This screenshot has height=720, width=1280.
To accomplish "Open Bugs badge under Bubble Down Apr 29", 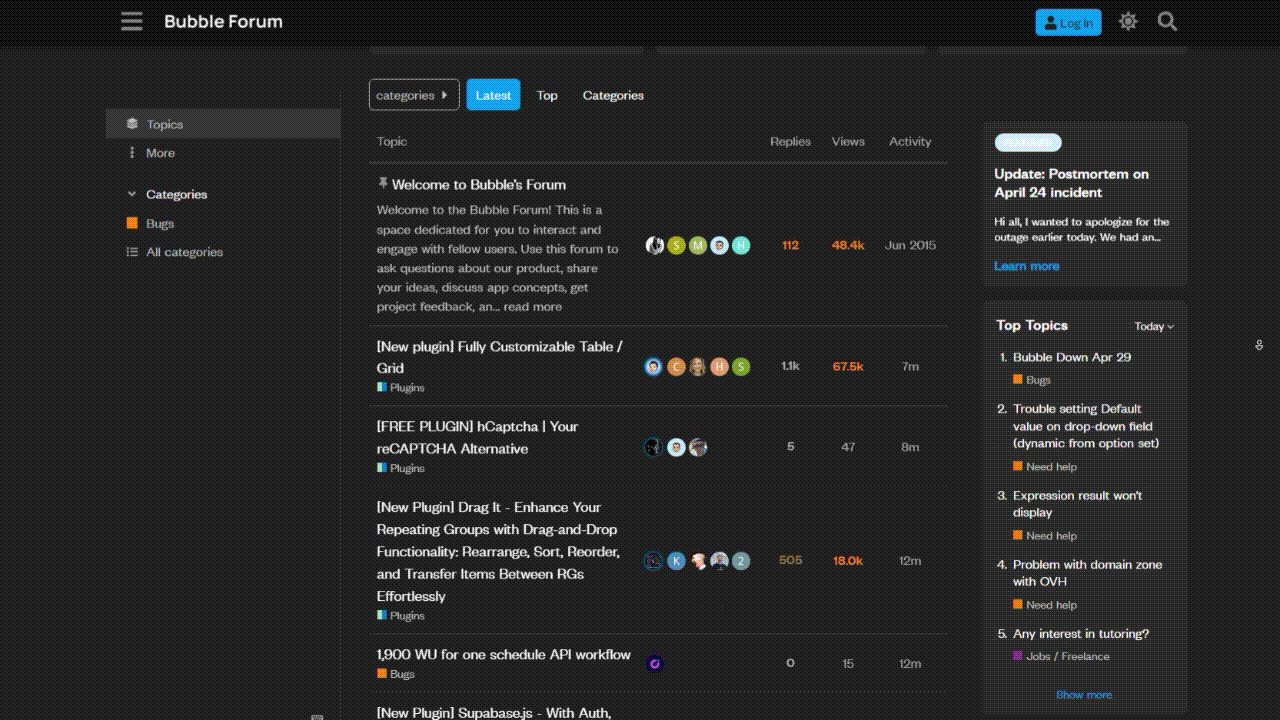I will tap(1032, 380).
